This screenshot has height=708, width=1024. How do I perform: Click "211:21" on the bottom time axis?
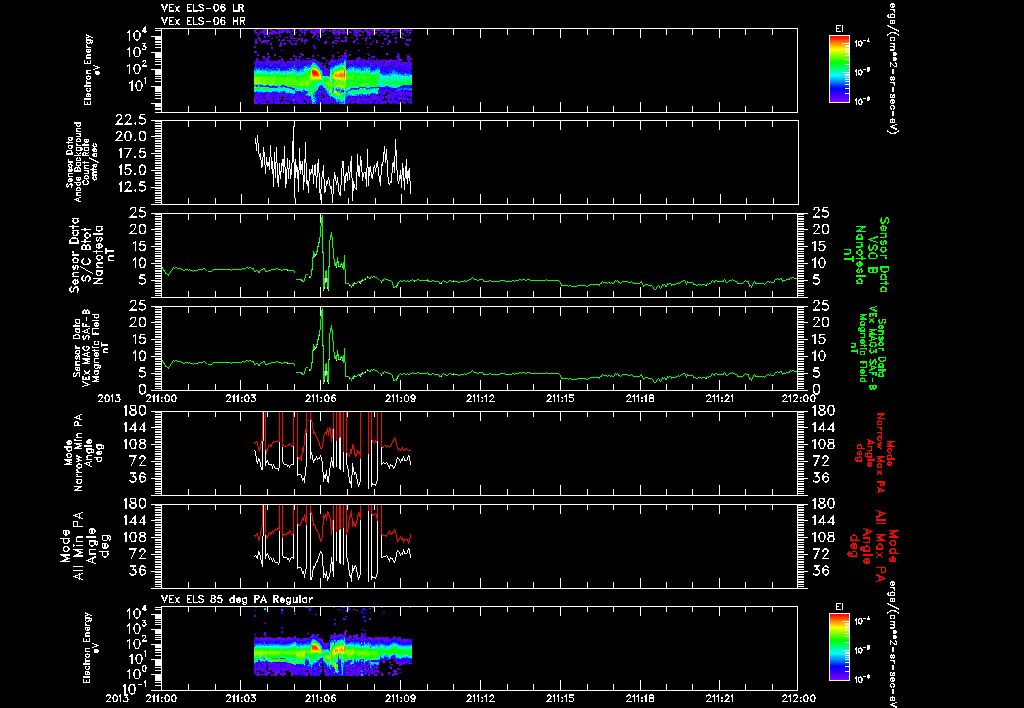719,698
